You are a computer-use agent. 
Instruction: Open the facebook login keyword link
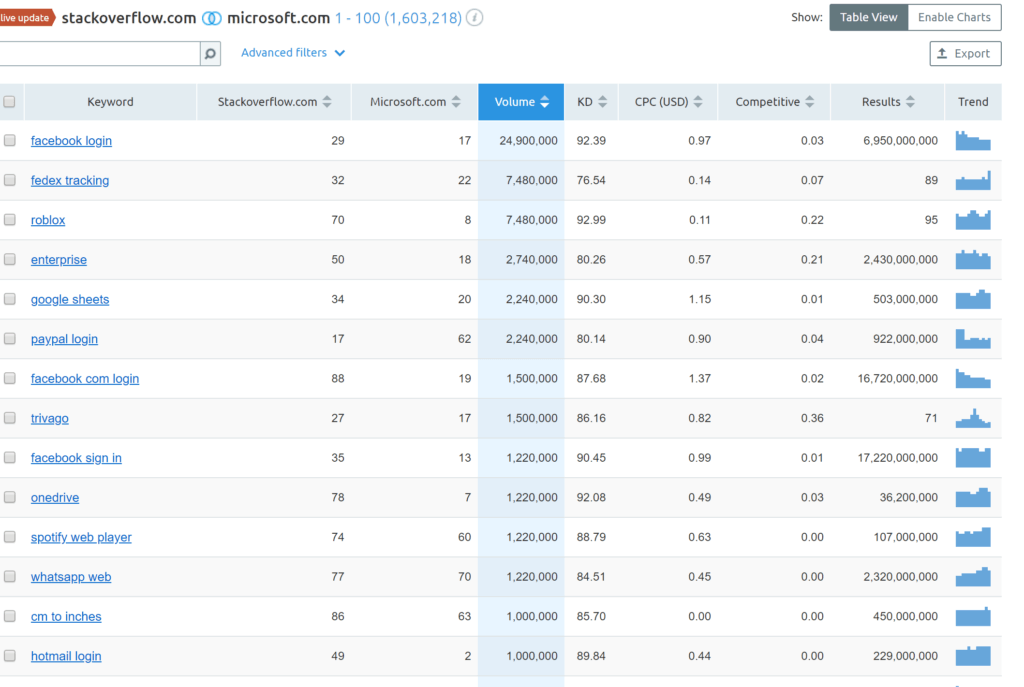71,140
